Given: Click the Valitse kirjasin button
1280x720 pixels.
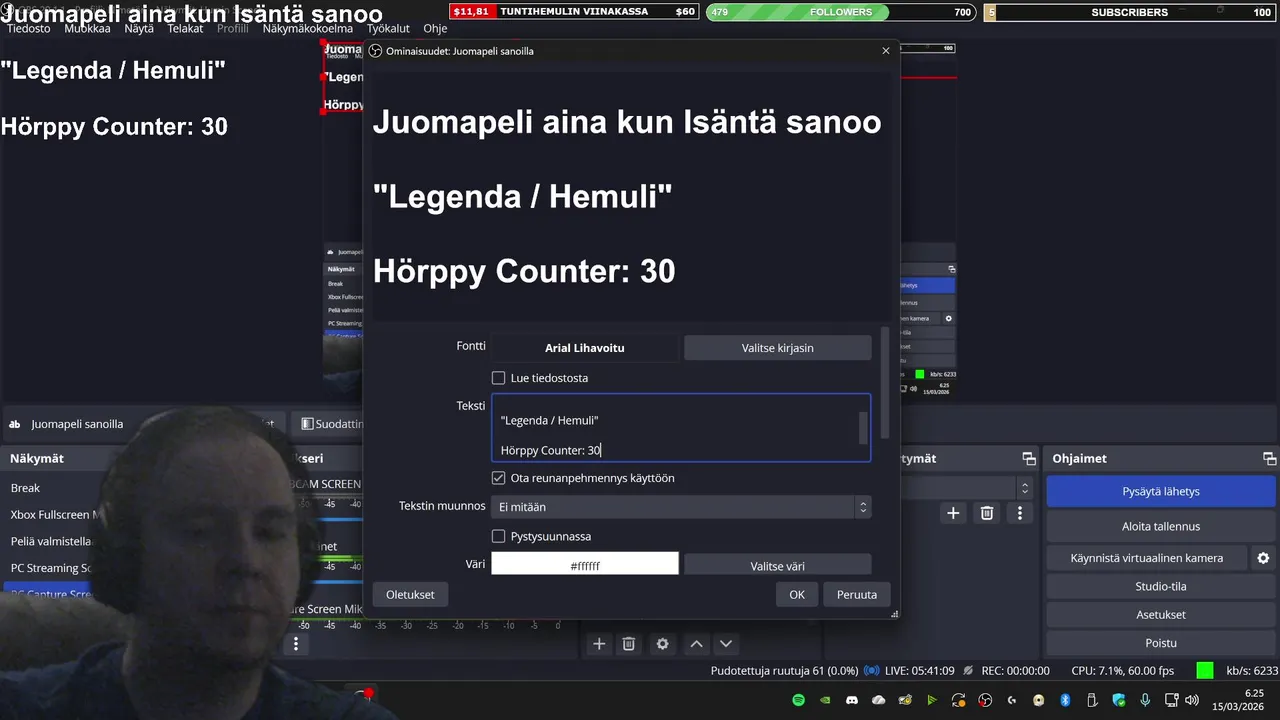Looking at the screenshot, I should coord(777,348).
